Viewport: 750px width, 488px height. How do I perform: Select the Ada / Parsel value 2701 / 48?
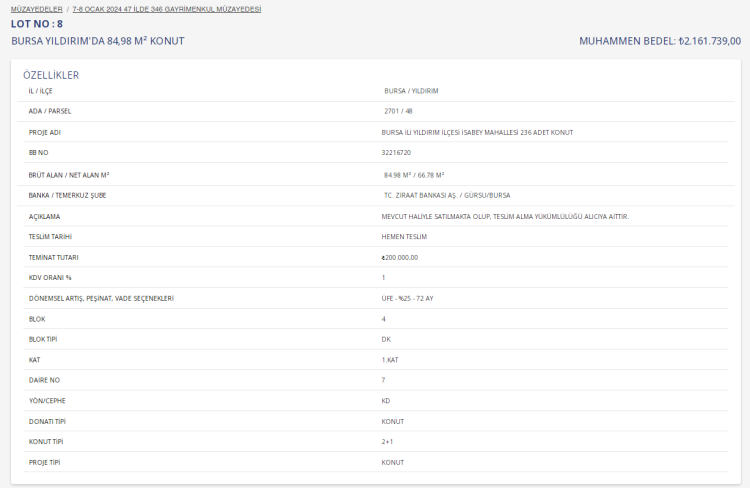[x=398, y=111]
